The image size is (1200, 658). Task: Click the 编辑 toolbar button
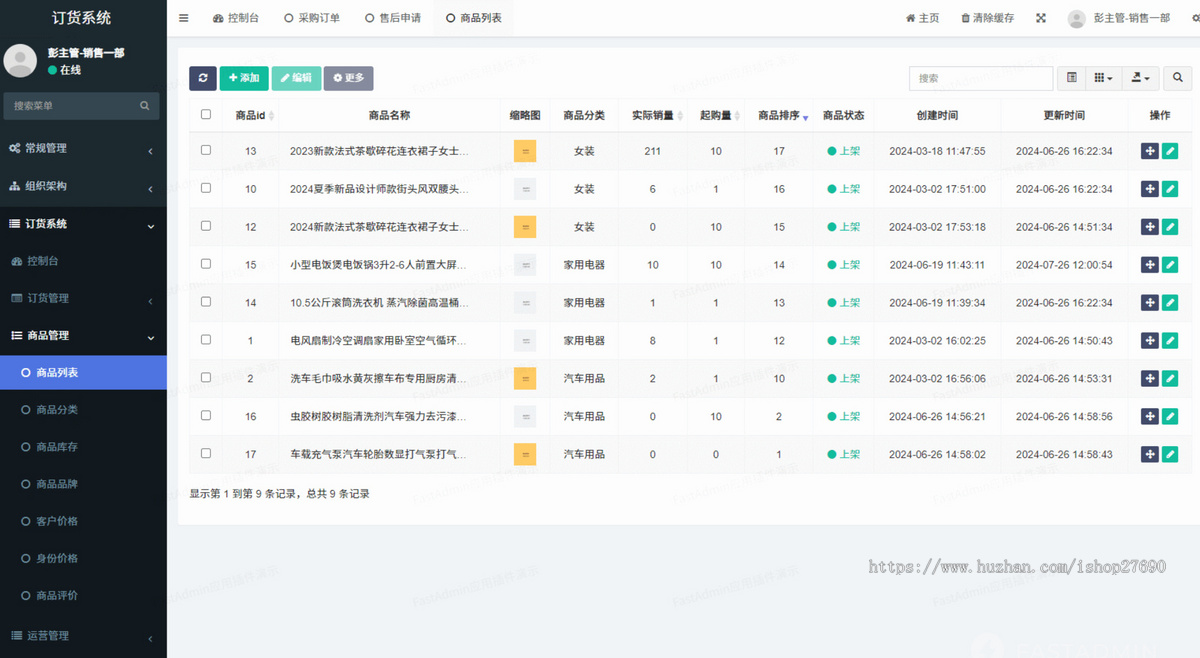(296, 78)
